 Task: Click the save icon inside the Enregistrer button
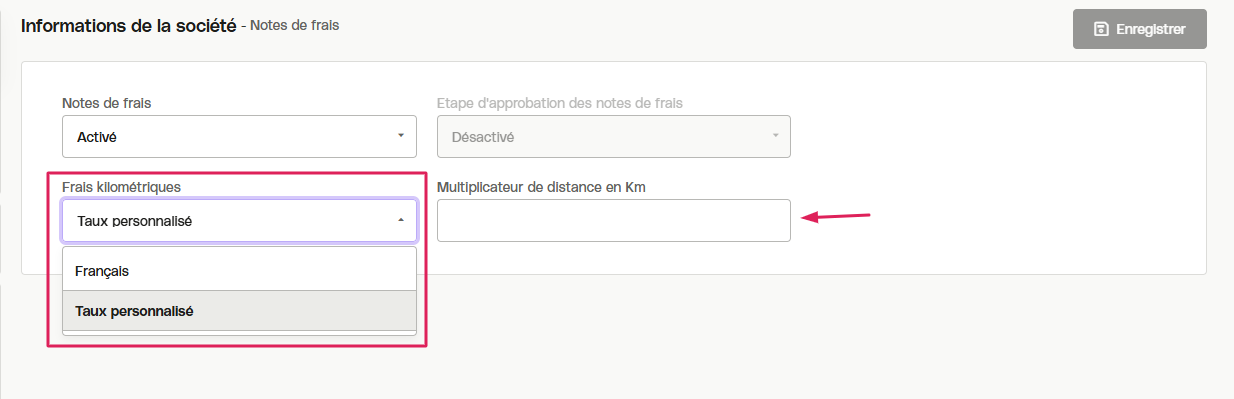[x=1101, y=29]
